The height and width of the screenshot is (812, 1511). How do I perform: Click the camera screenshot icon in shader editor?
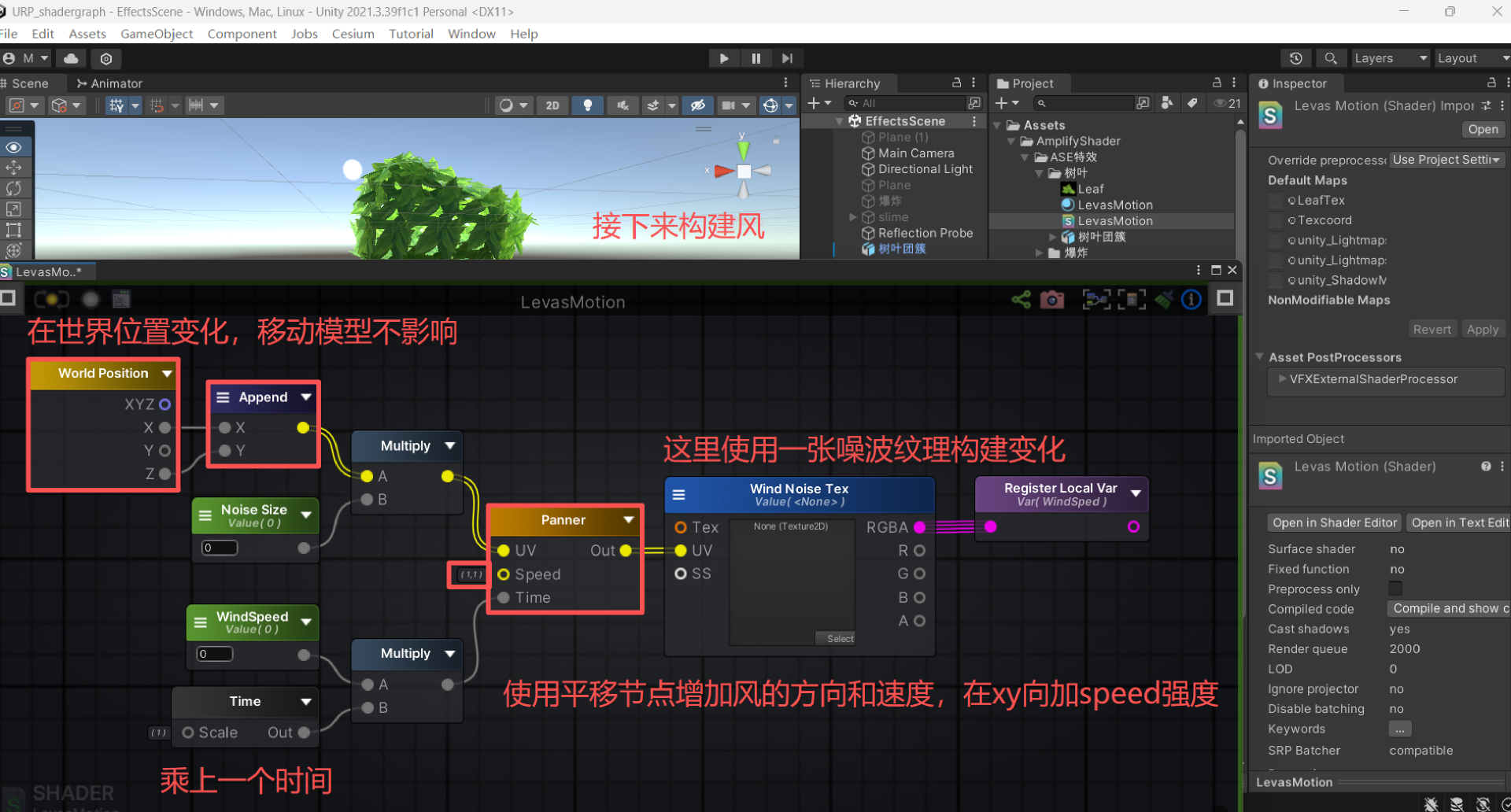(1052, 299)
